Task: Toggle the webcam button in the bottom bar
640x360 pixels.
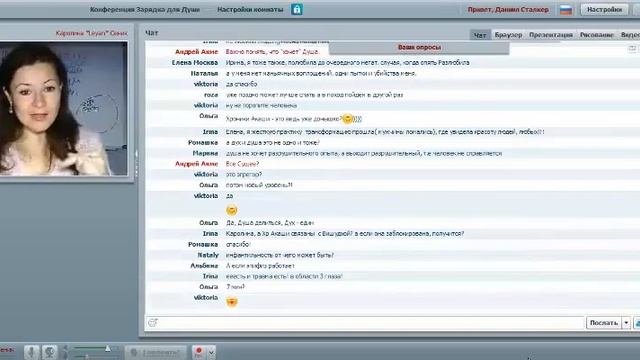Action: 50,352
